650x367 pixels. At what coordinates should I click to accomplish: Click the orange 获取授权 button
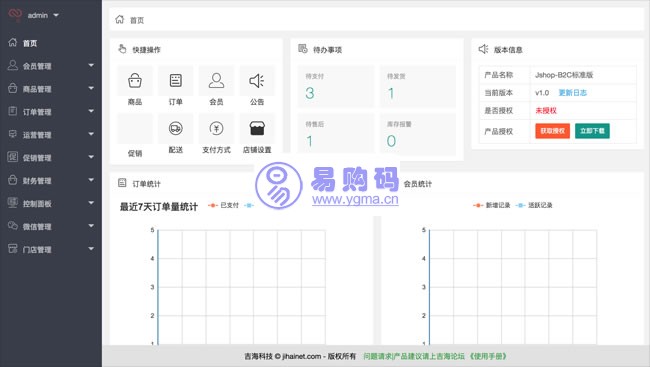point(553,131)
